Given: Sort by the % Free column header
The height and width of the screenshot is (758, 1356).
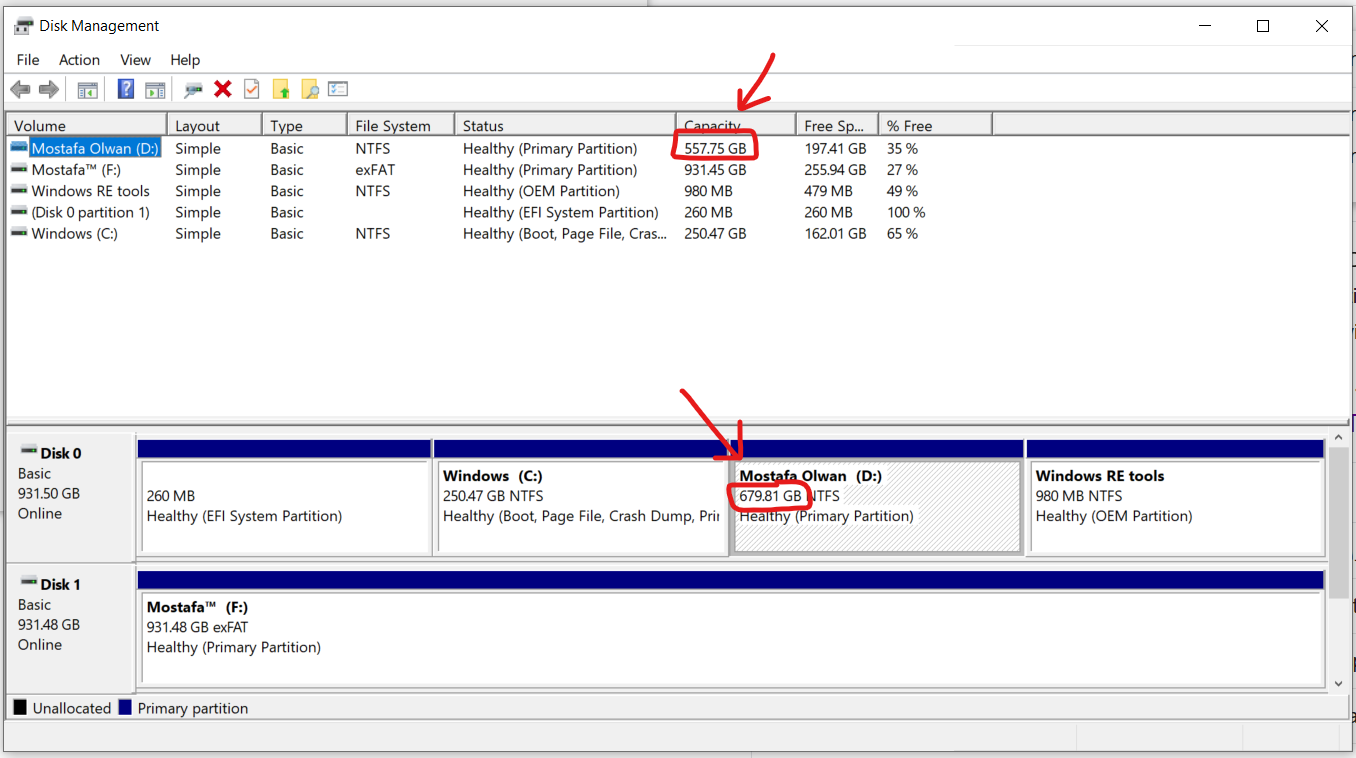Looking at the screenshot, I should click(x=935, y=125).
